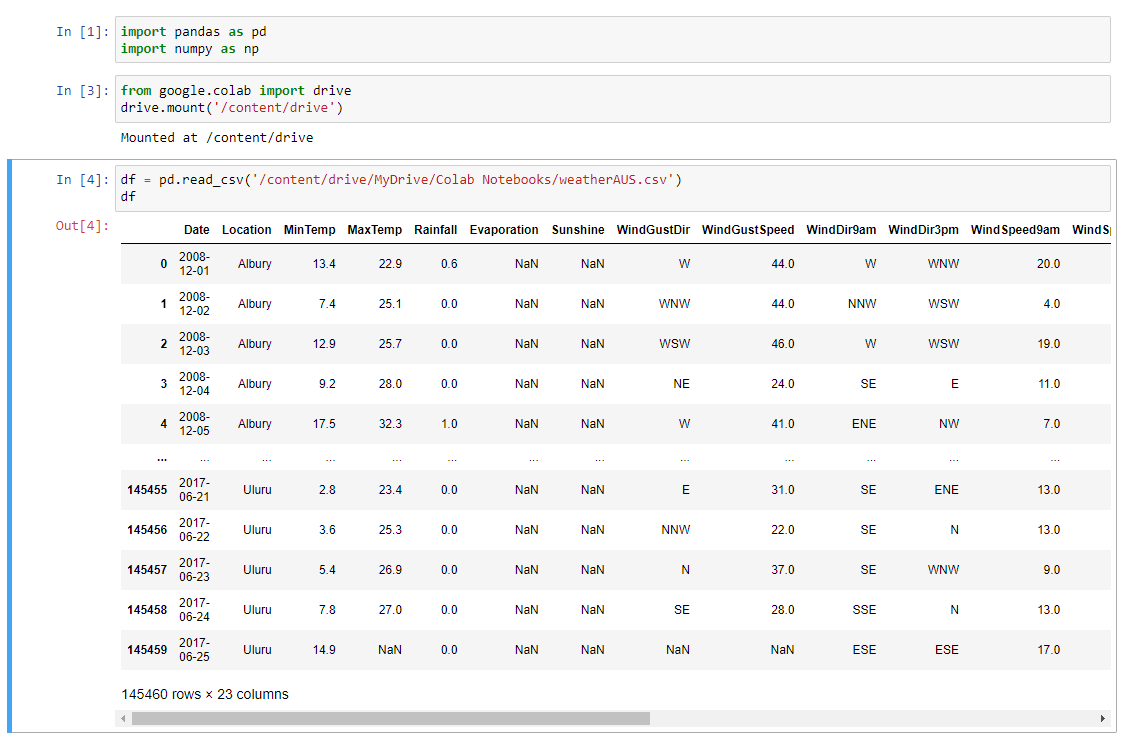This screenshot has width=1126, height=734.
Task: Click the Sunshine column header
Action: tap(578, 230)
